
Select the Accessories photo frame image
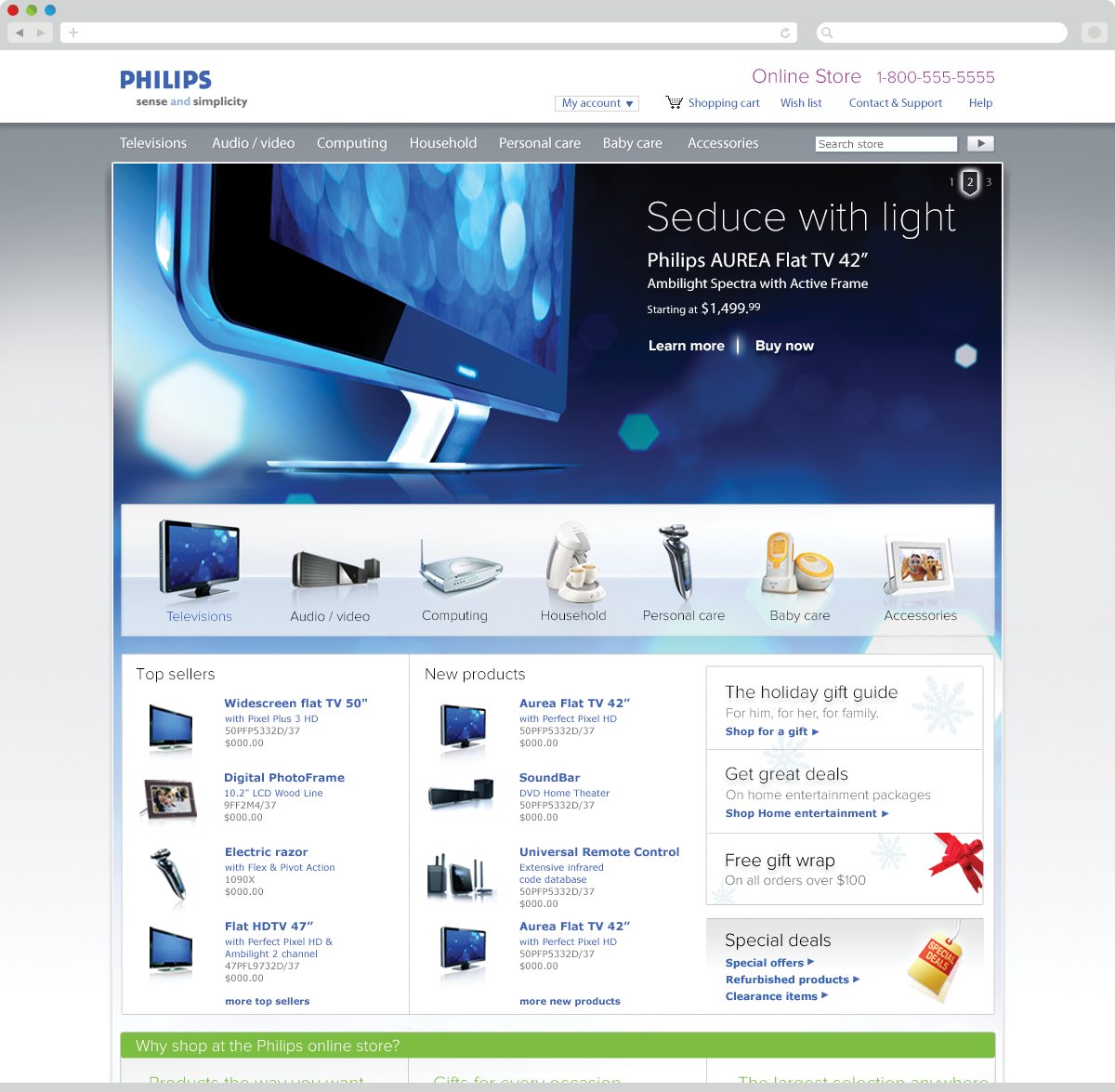click(x=919, y=566)
